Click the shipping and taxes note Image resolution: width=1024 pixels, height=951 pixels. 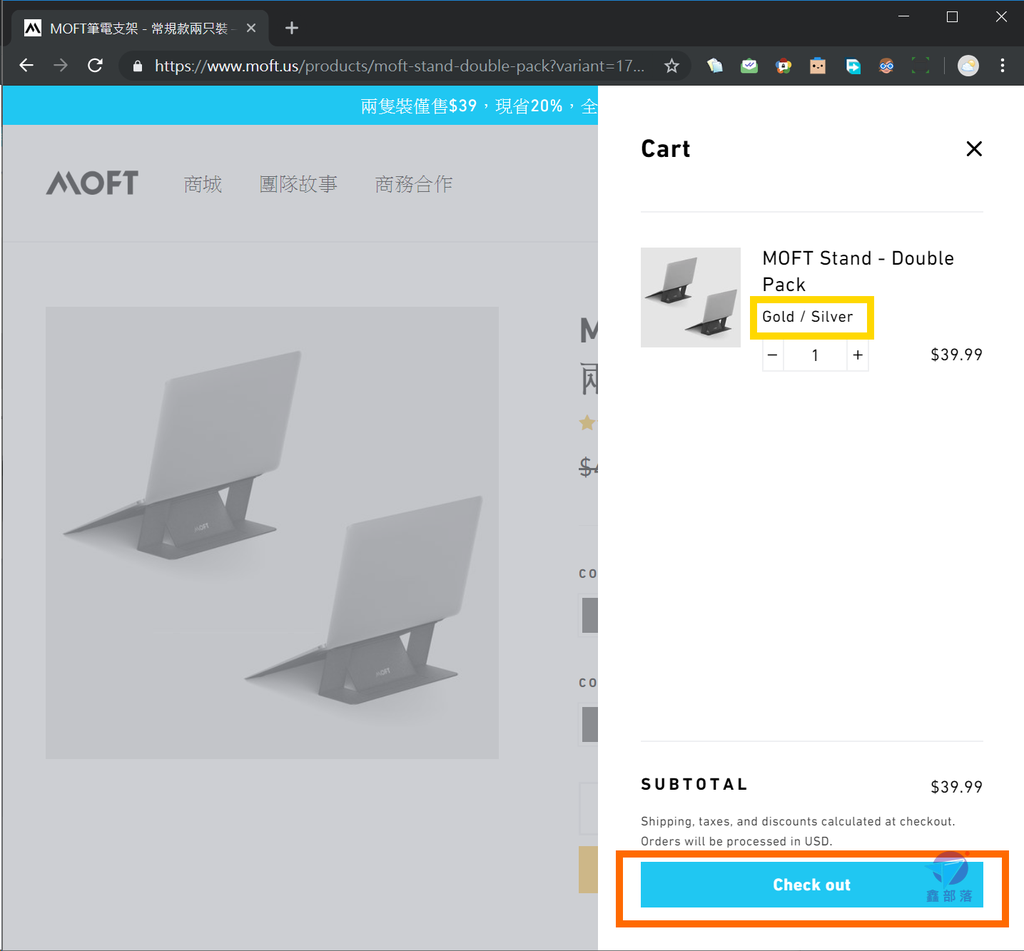click(x=797, y=831)
